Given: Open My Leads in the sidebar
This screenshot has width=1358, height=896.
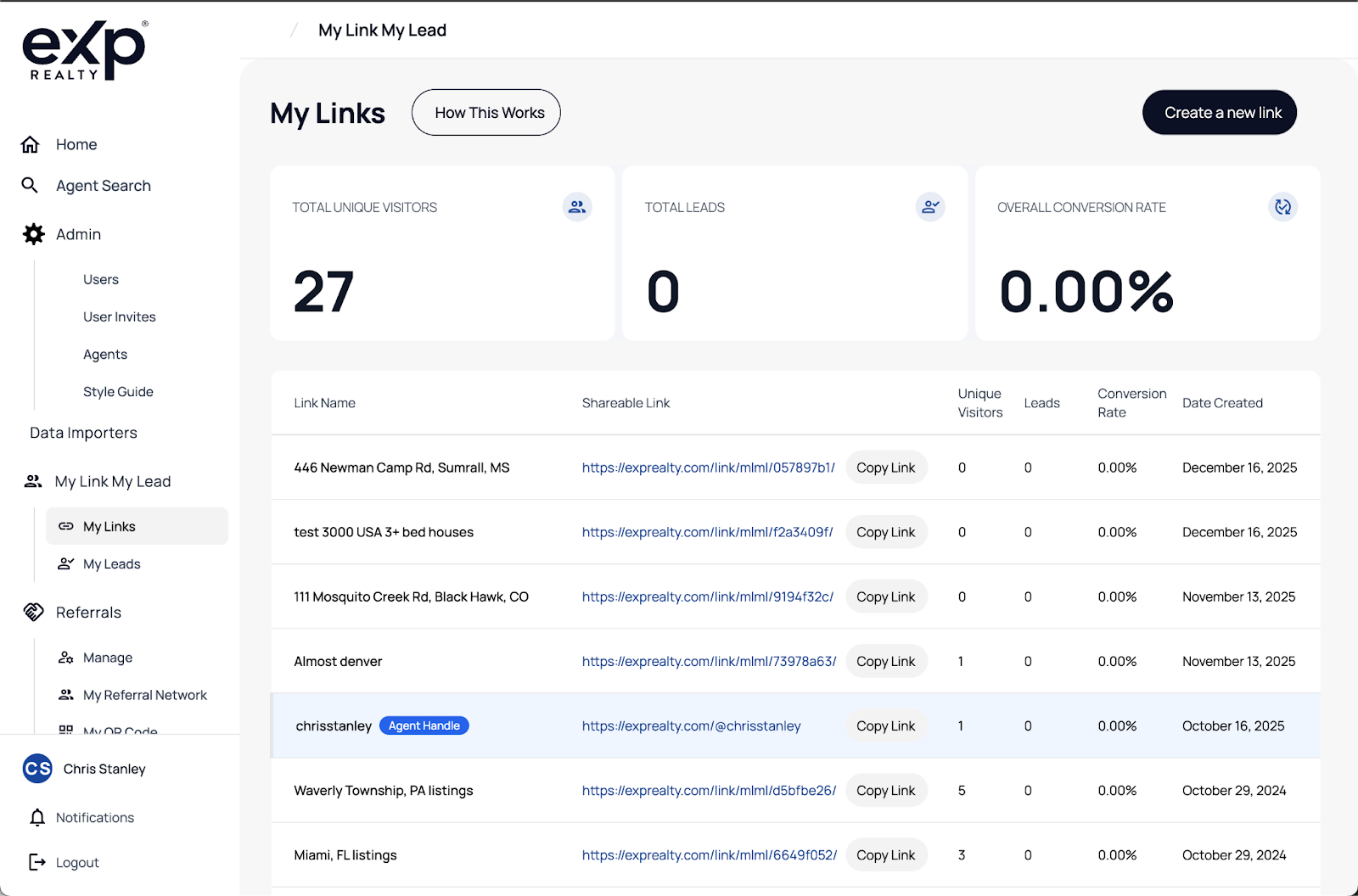Looking at the screenshot, I should coord(111,563).
